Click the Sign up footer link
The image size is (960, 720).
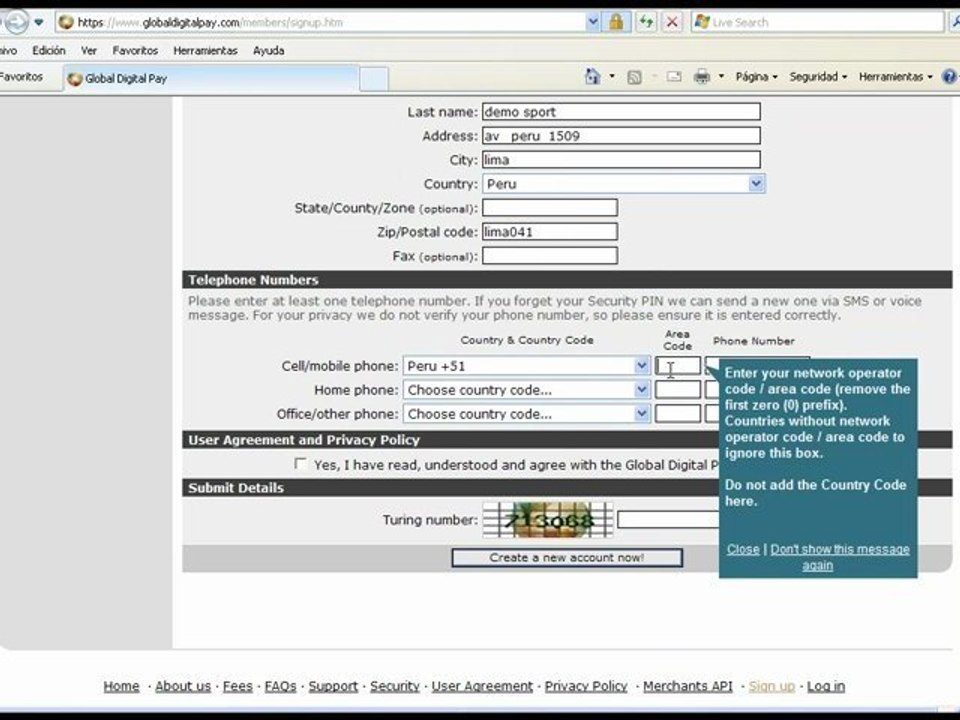point(771,686)
